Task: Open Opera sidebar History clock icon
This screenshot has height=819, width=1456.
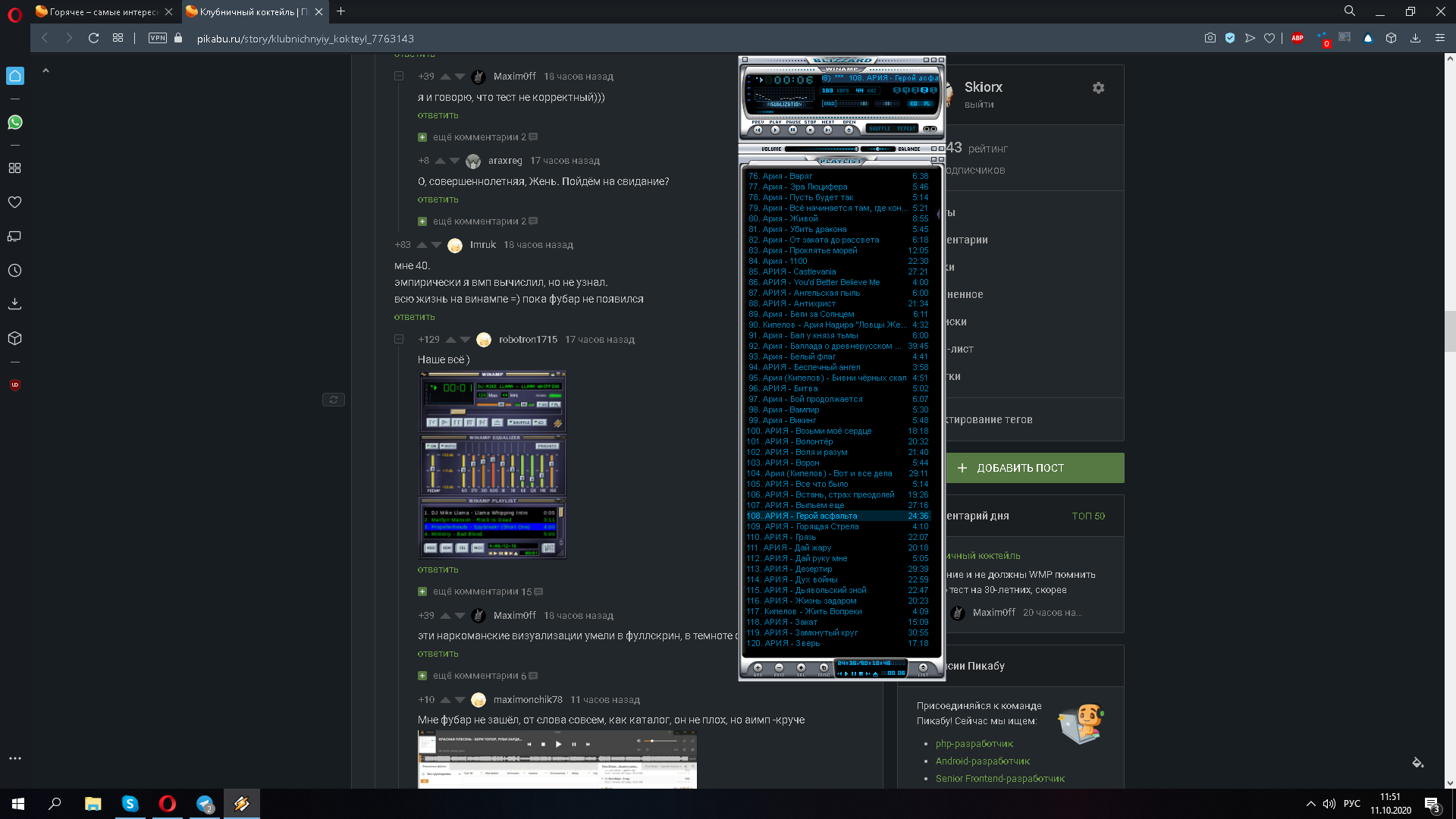Action: click(14, 271)
